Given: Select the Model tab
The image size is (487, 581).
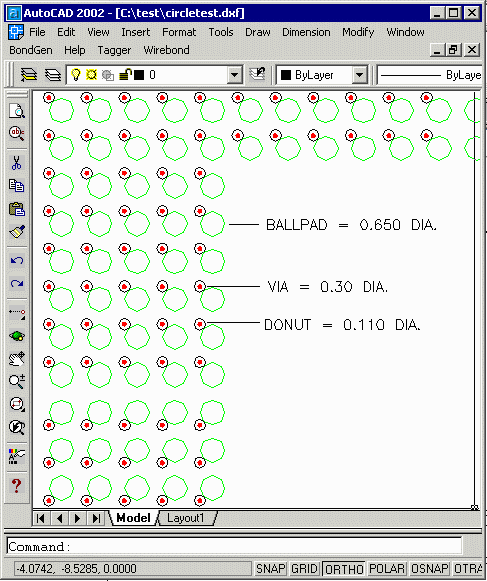Looking at the screenshot, I should click(133, 518).
